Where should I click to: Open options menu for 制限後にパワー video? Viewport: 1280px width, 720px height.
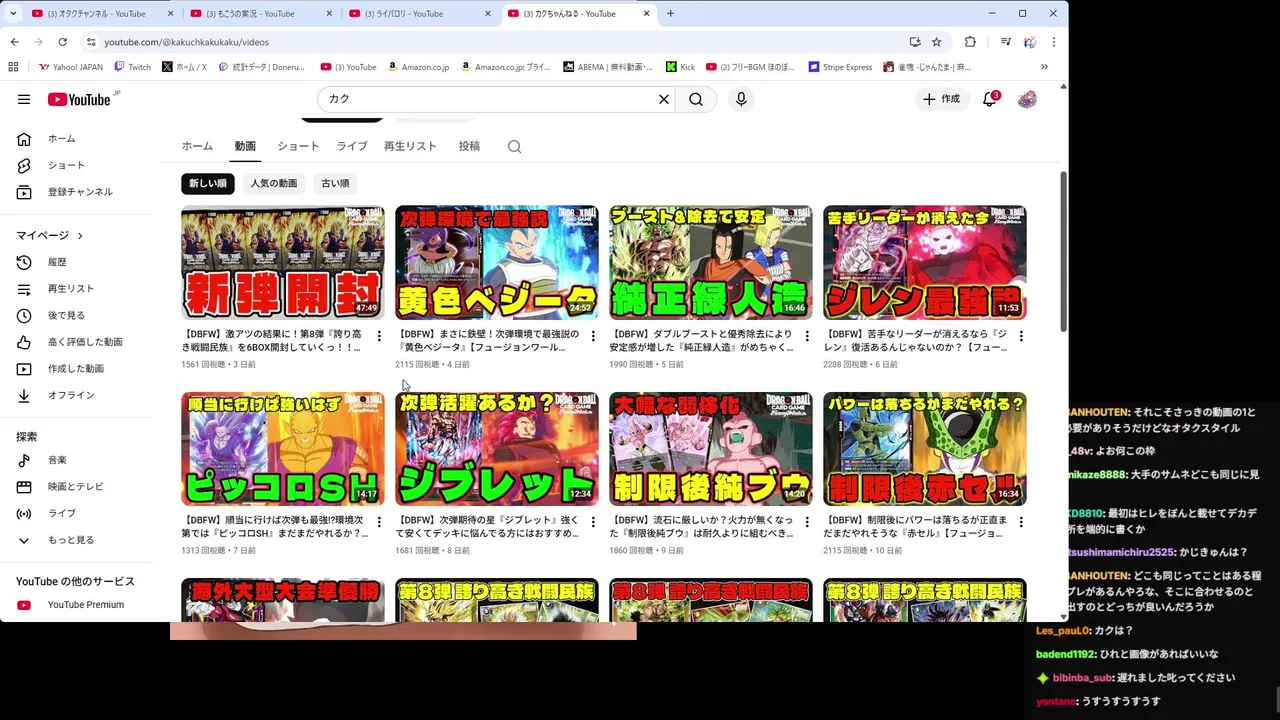[x=1021, y=522]
